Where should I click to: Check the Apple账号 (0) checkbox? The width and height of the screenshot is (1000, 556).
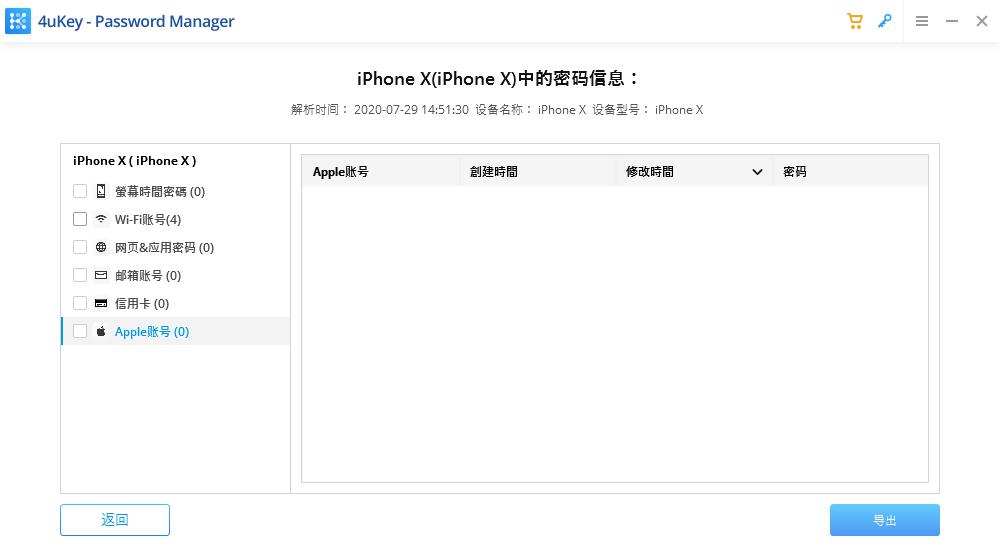point(80,331)
